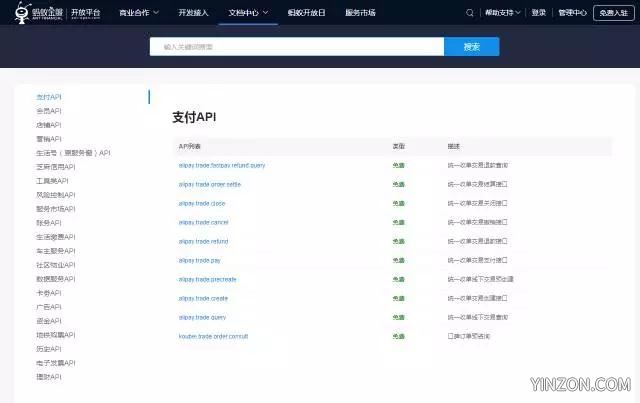The height and width of the screenshot is (403, 640).
Task: Go to 广告API category
Action: tap(49, 307)
